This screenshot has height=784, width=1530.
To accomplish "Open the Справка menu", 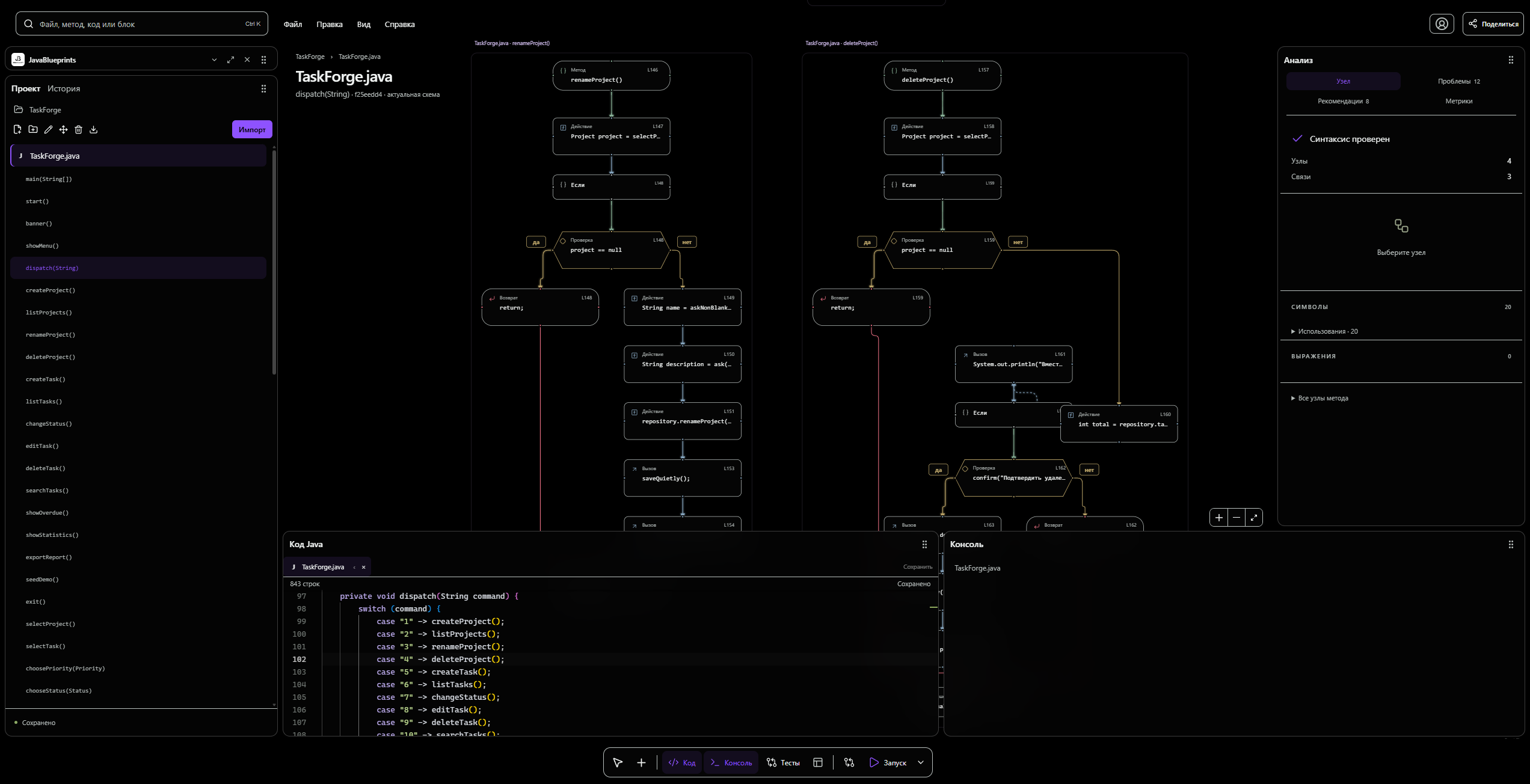I will click(x=399, y=24).
